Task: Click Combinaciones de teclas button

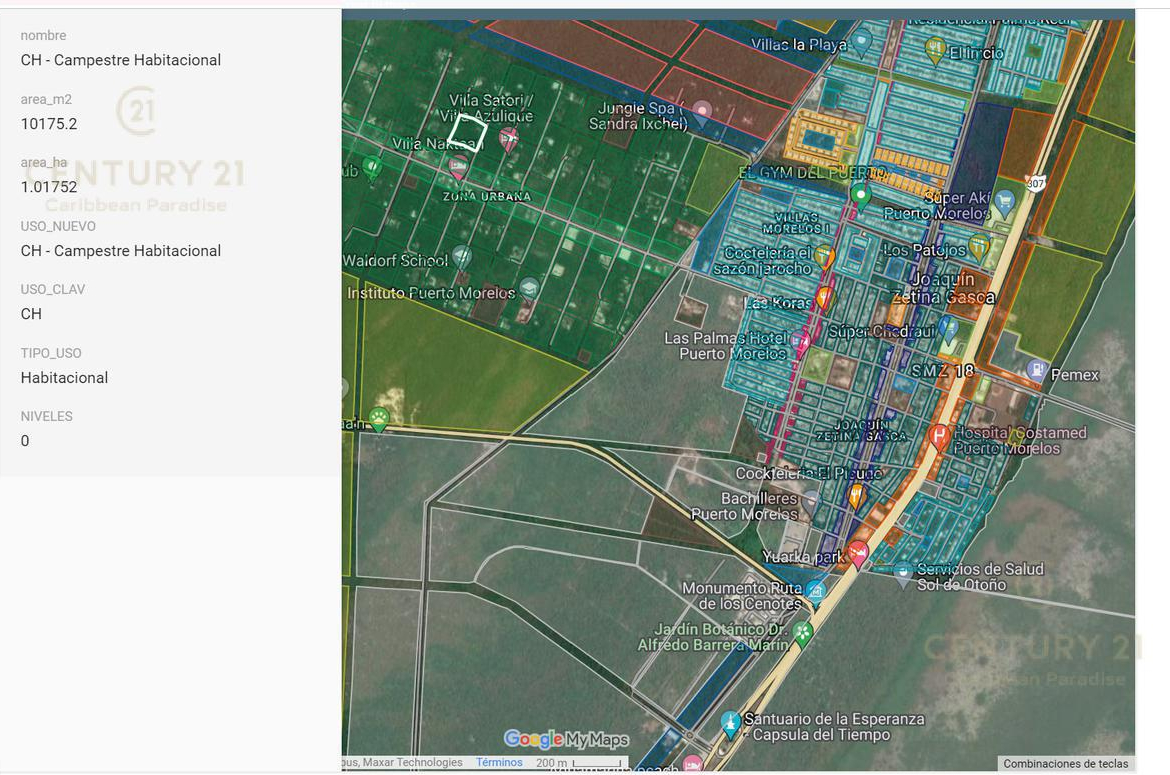Action: click(1065, 764)
